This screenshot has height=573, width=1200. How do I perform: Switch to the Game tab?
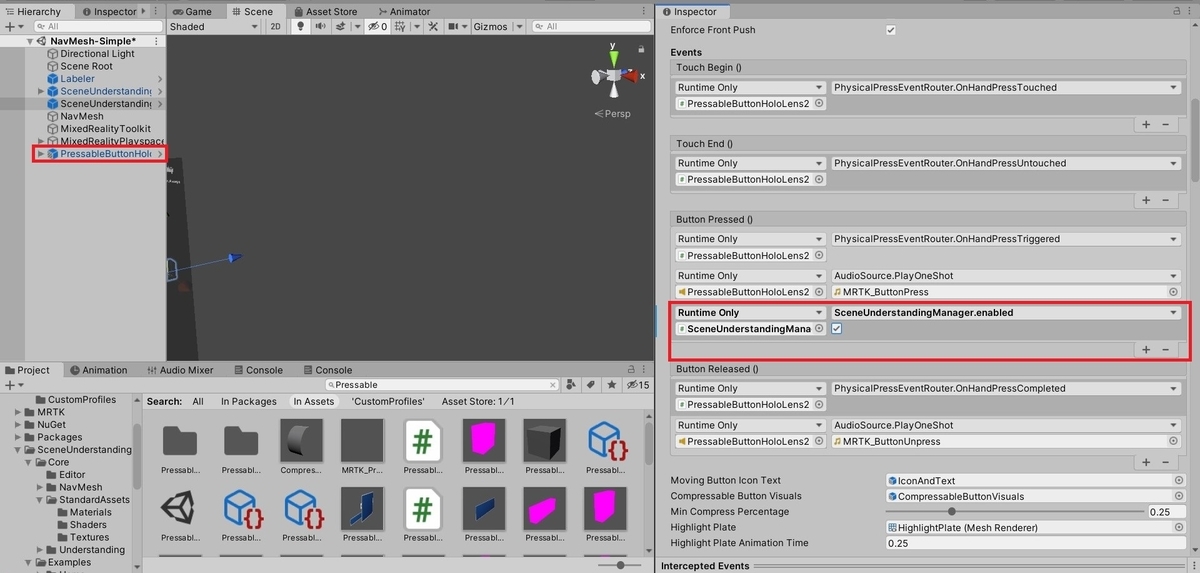click(x=192, y=11)
